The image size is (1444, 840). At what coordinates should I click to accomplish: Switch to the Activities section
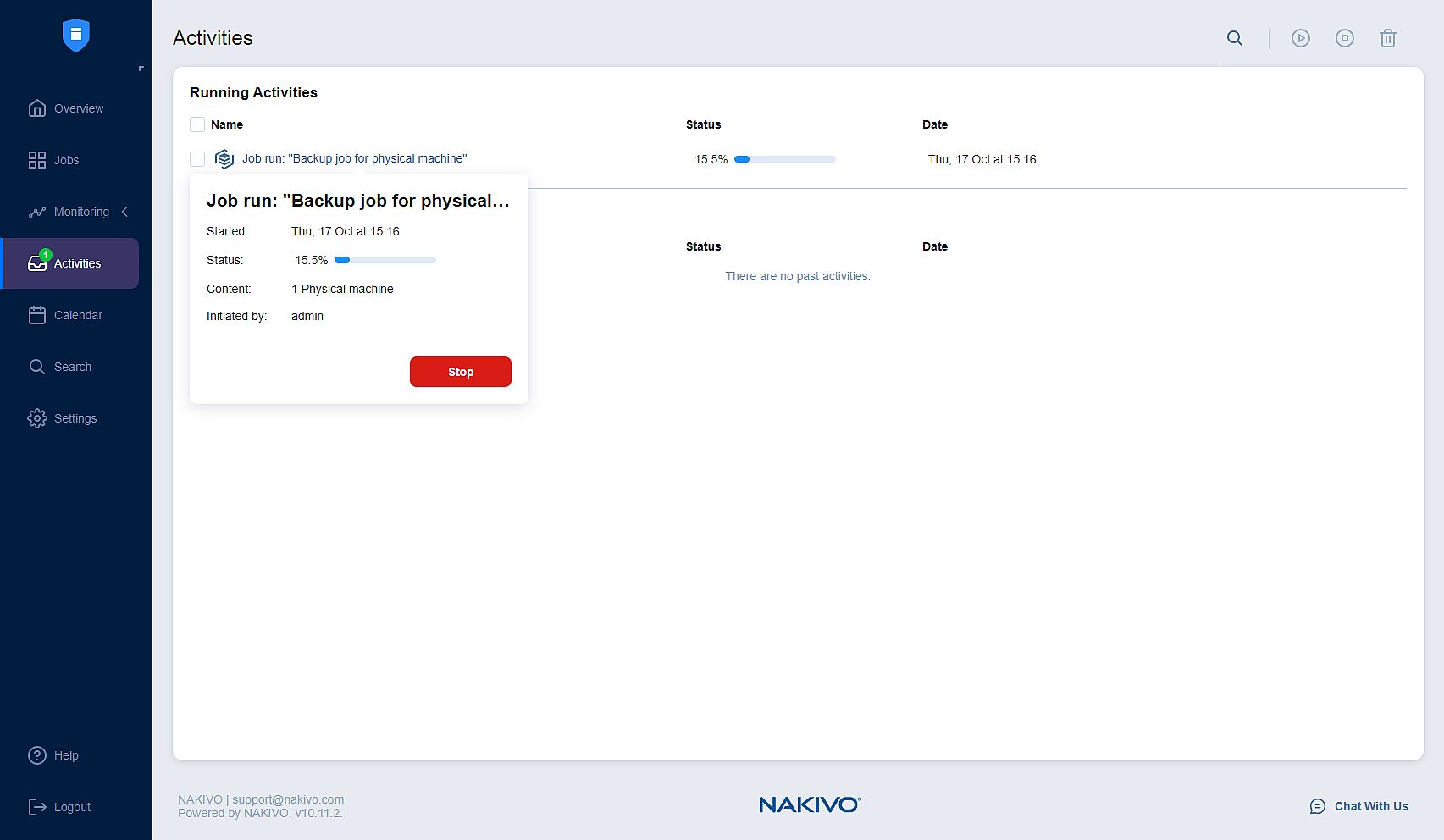point(77,263)
